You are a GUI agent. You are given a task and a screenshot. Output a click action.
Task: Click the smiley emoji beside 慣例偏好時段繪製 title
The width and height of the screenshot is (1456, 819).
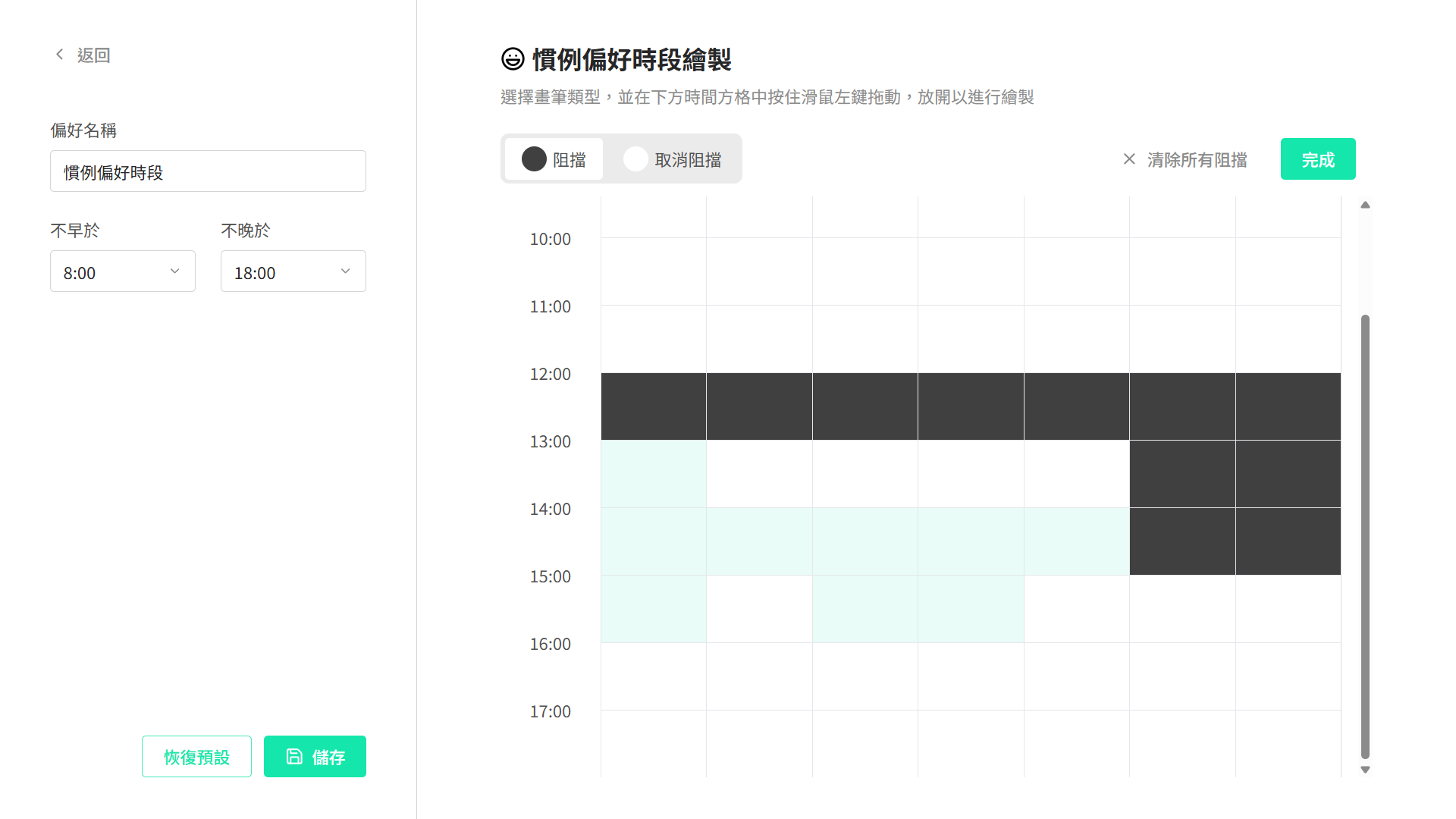click(512, 58)
